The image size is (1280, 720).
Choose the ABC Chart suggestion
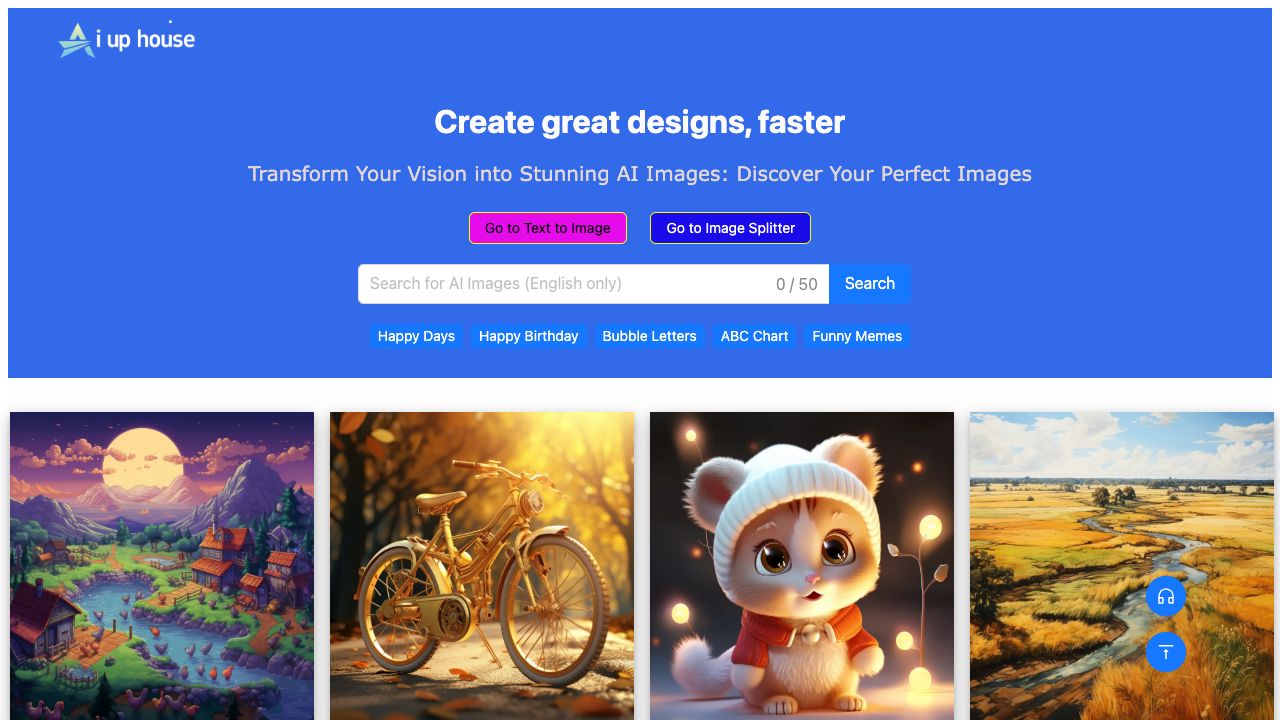pos(754,336)
